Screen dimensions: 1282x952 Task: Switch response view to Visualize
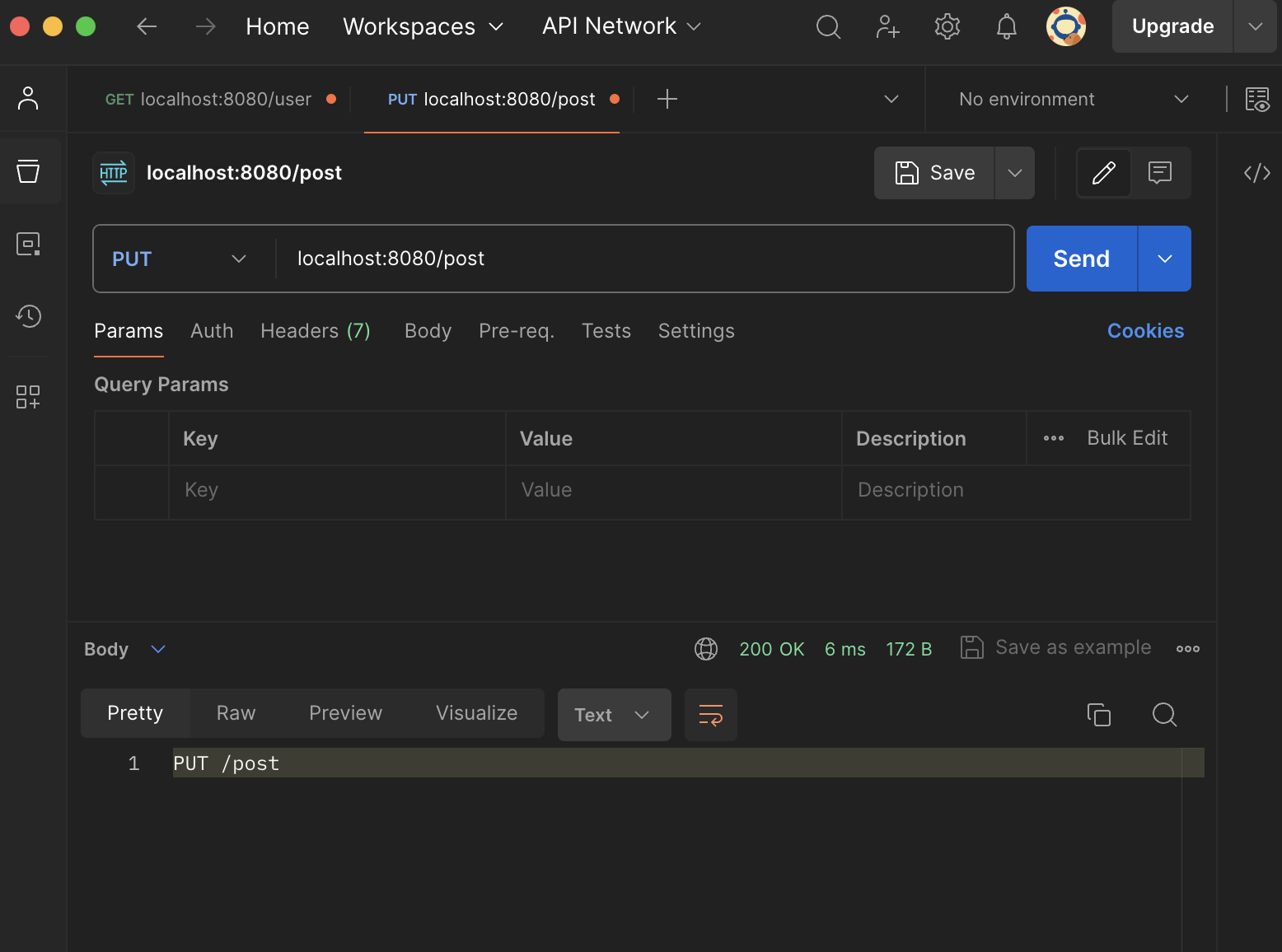[x=477, y=713]
